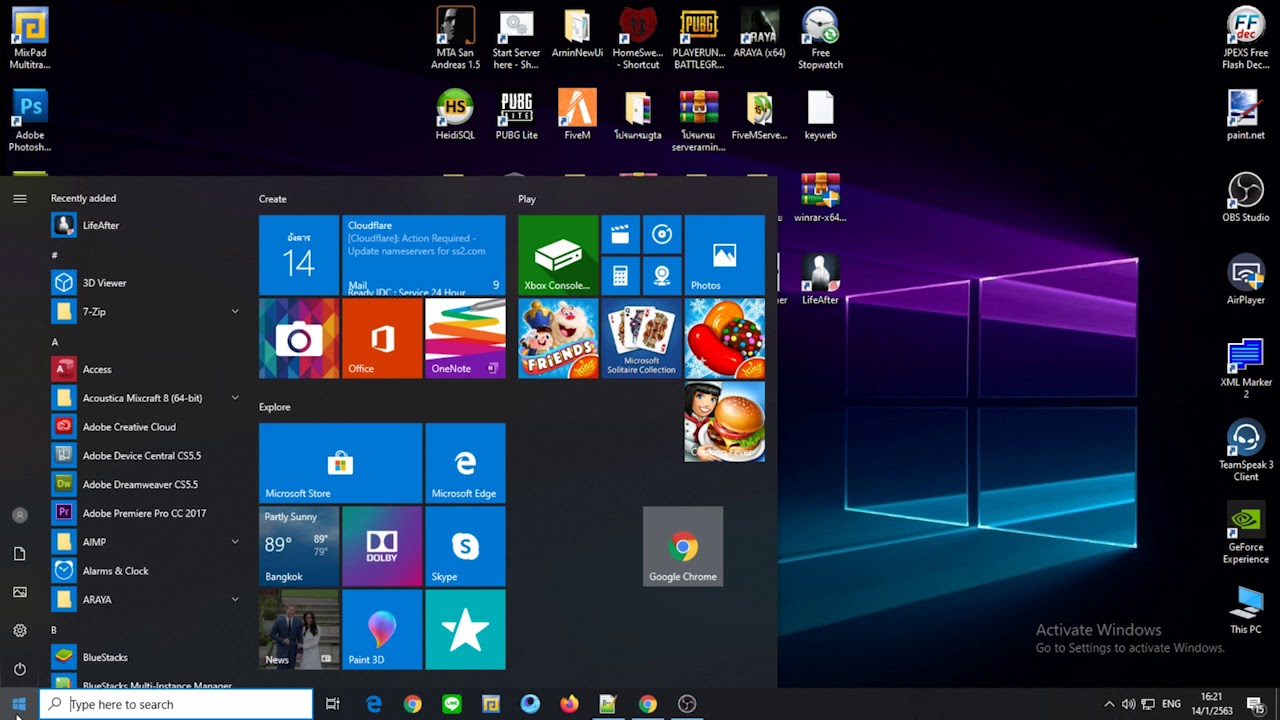Viewport: 1280px width, 720px height.
Task: Select the paint.net desktop icon
Action: [x=1246, y=116]
